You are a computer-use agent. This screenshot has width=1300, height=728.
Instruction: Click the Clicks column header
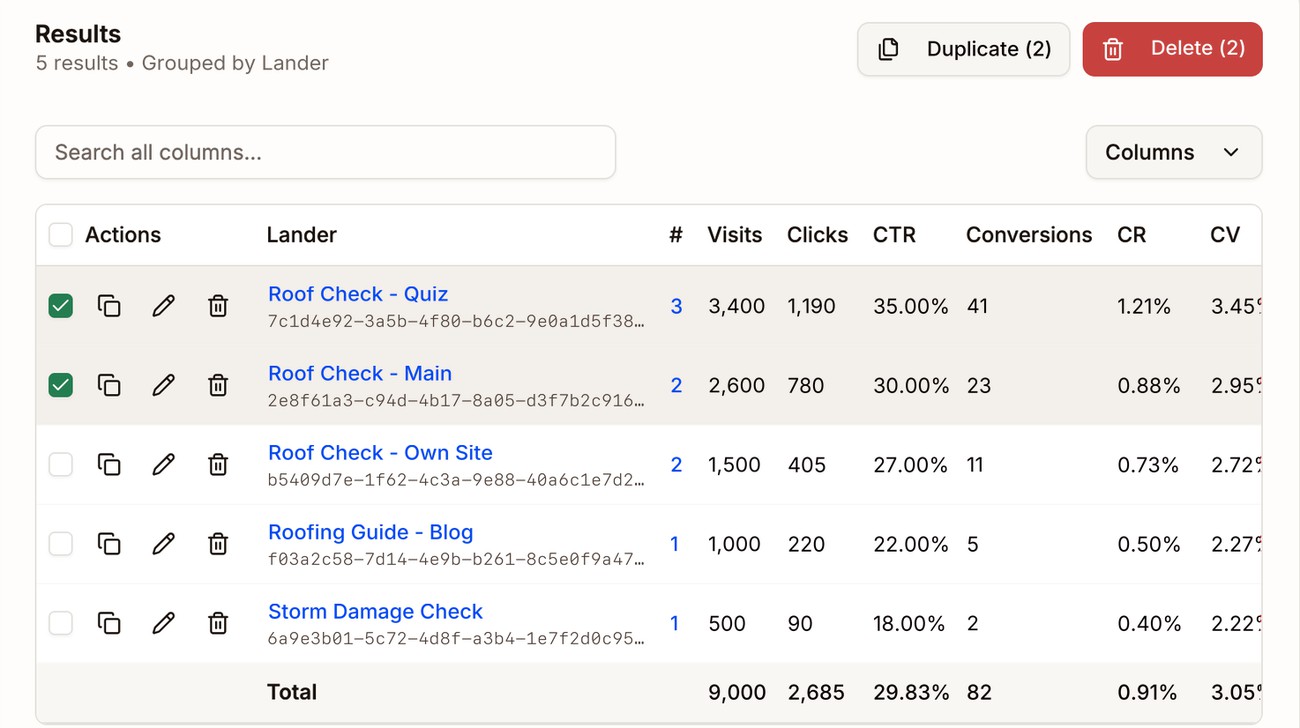click(817, 235)
